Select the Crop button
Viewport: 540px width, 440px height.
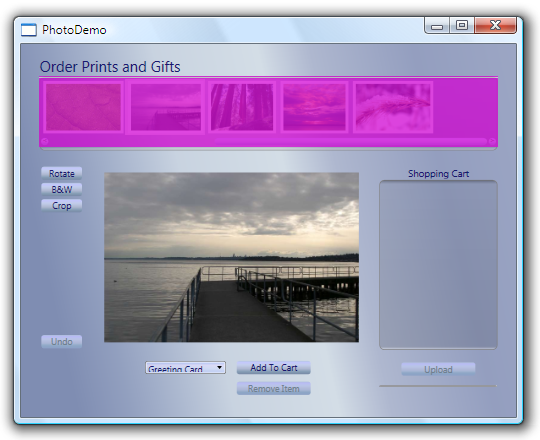point(62,206)
